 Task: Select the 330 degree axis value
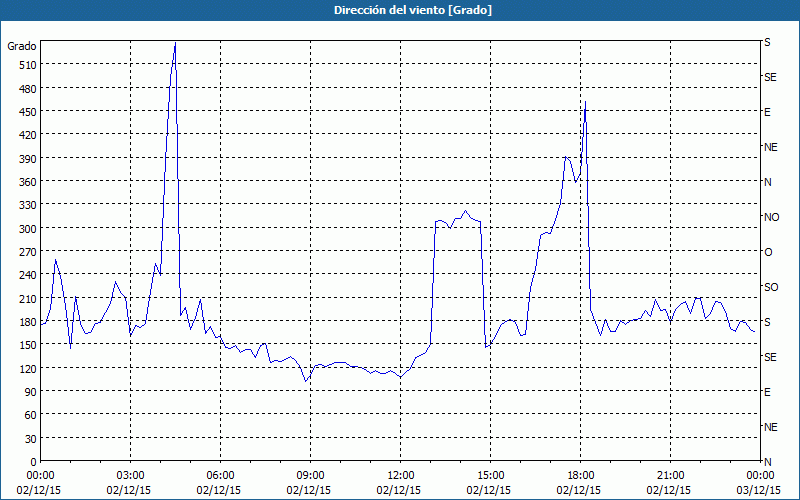tap(28, 205)
